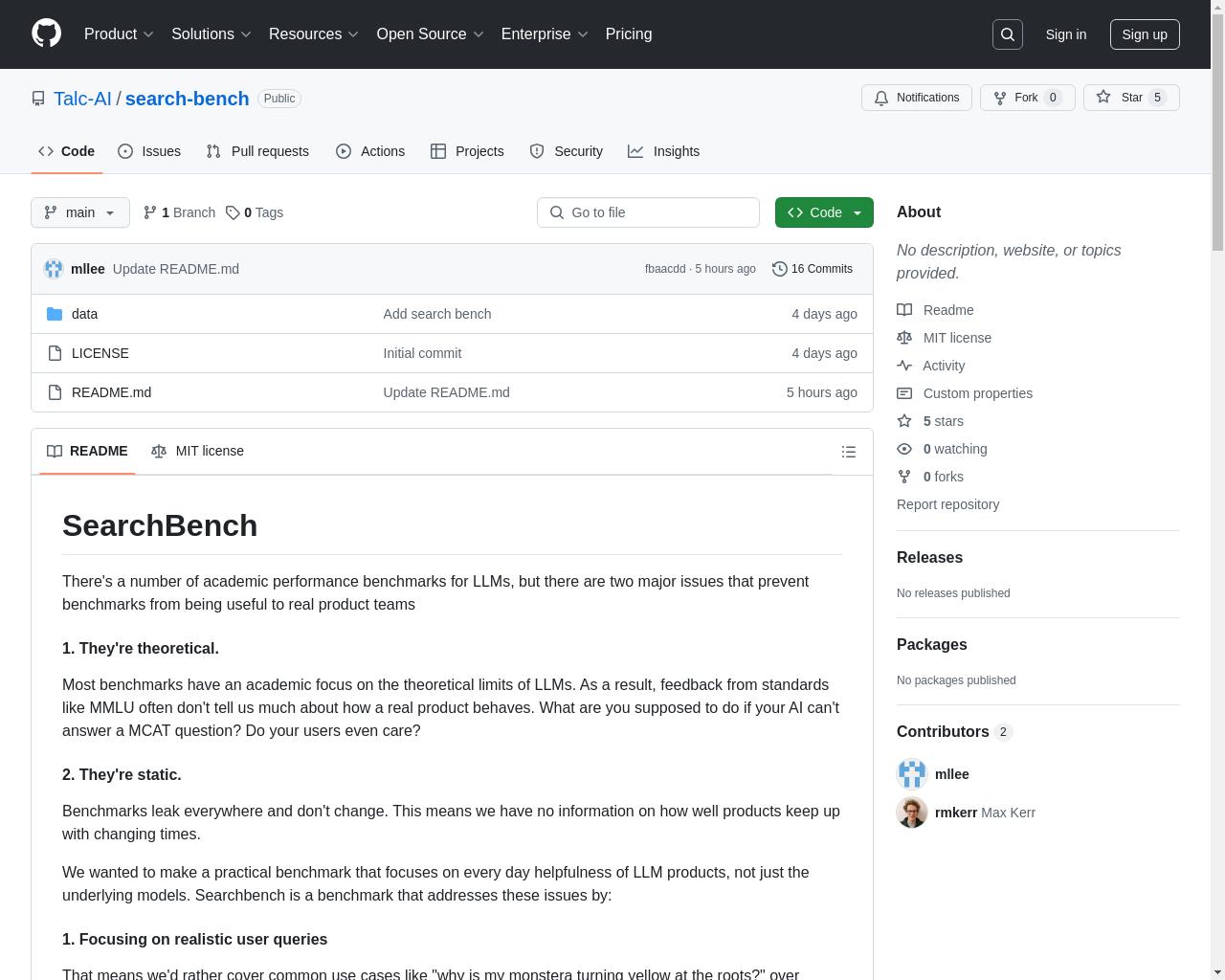Click mllee's avatar in Contributors
The image size is (1225, 980).
(912, 774)
